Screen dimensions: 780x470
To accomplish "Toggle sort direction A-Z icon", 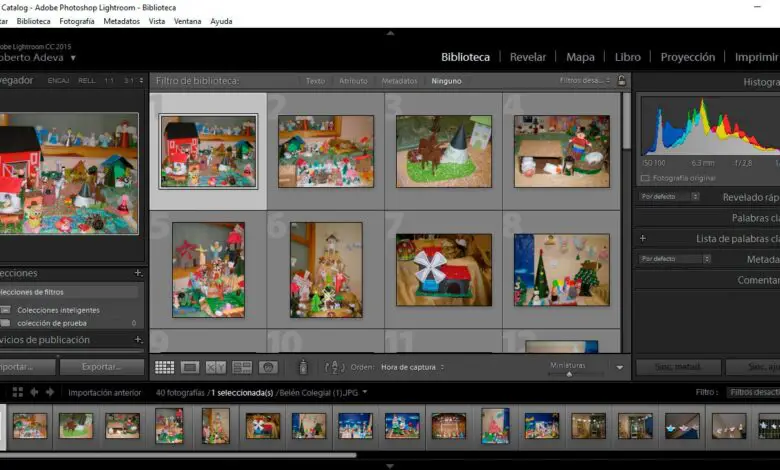I will pos(334,368).
